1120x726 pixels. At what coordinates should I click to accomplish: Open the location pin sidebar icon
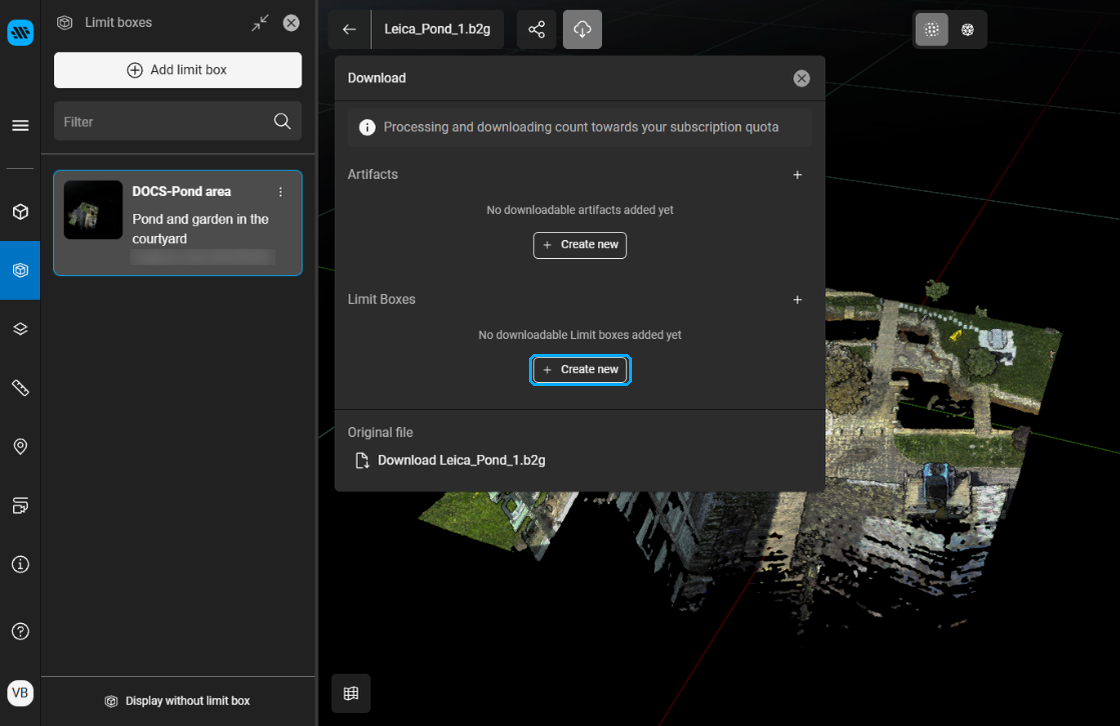(x=20, y=447)
